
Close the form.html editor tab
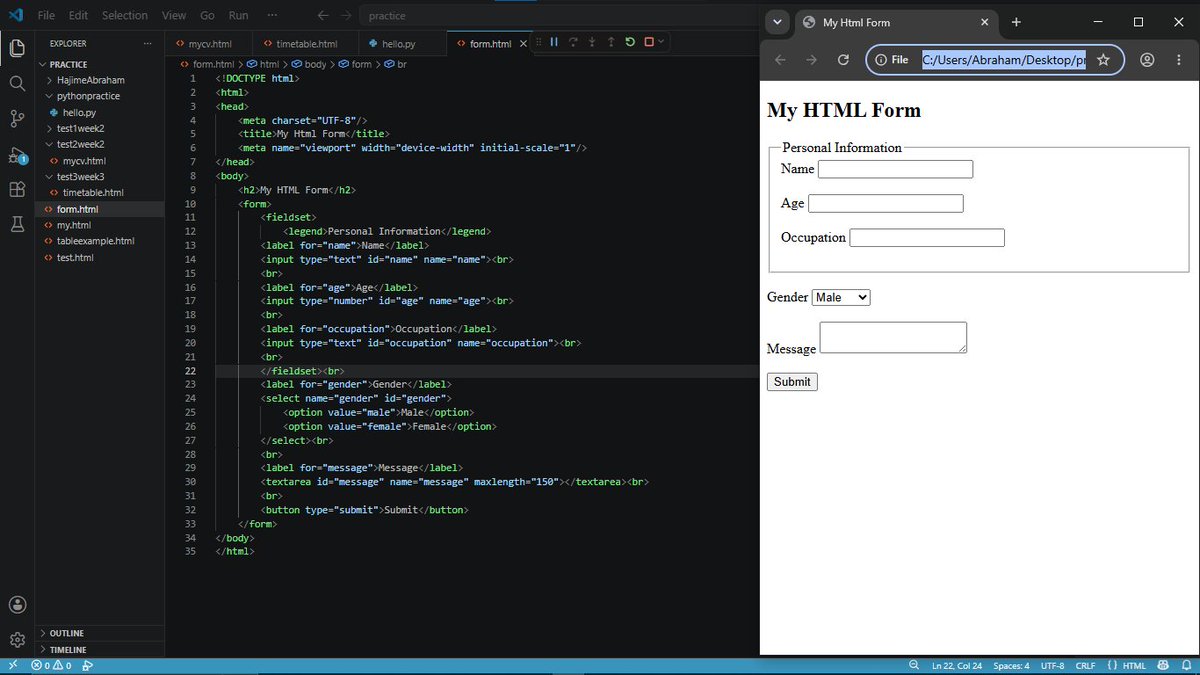click(523, 44)
